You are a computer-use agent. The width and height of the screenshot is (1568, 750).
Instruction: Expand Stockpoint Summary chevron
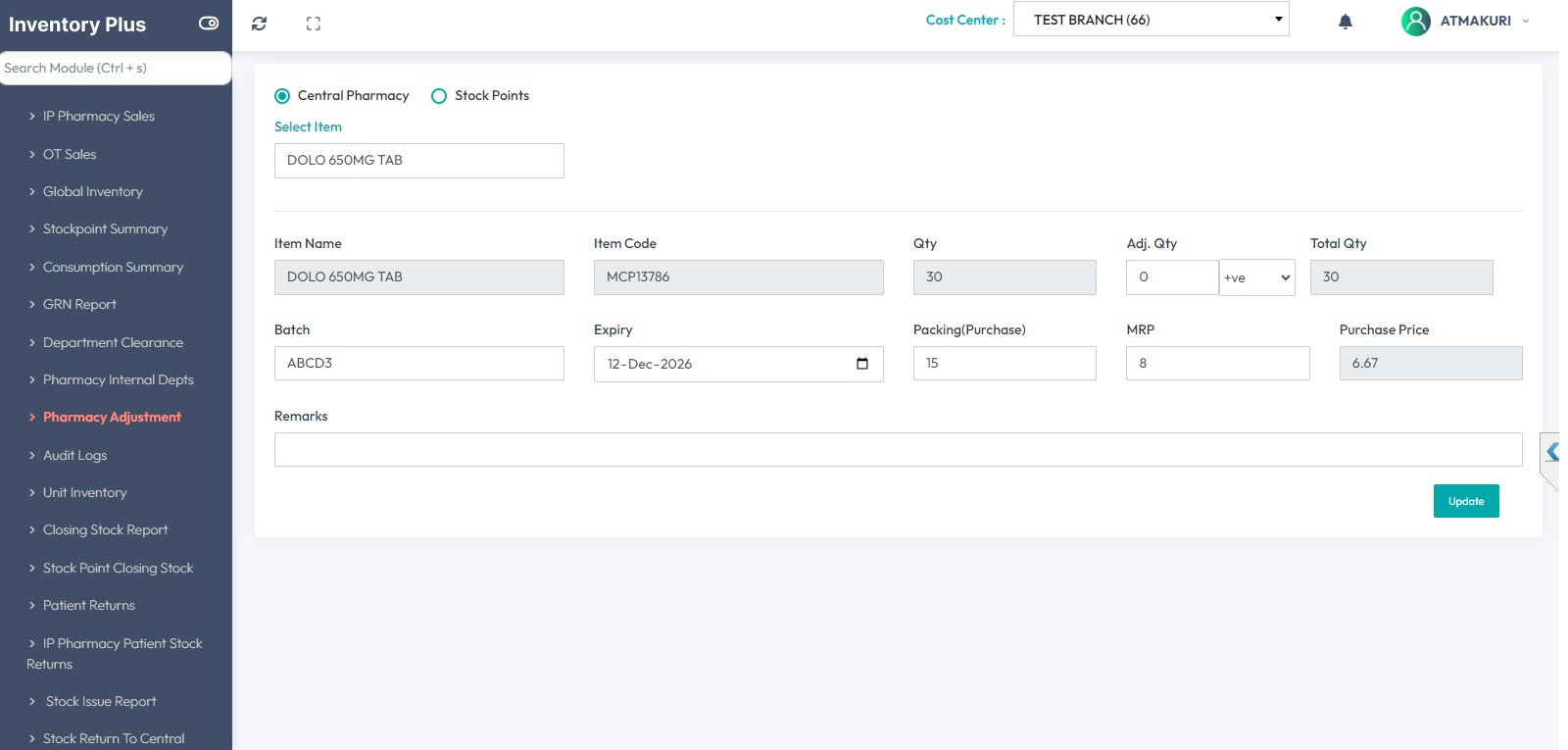click(x=32, y=229)
